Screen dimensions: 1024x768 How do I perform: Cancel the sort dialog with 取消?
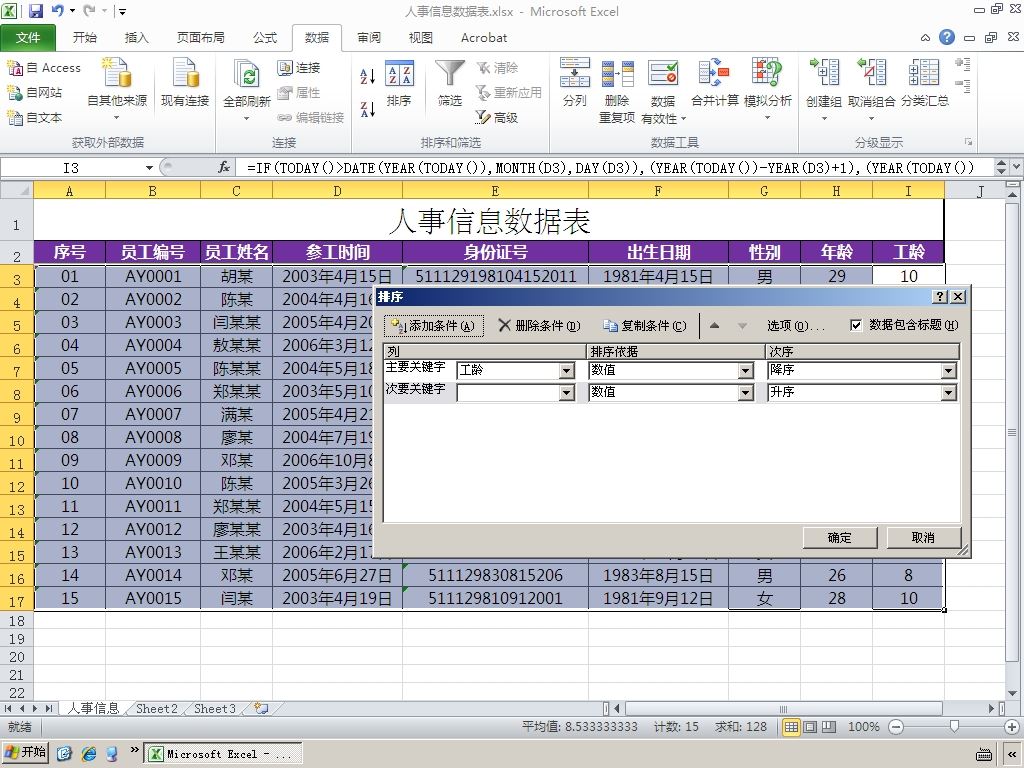pyautogui.click(x=923, y=537)
